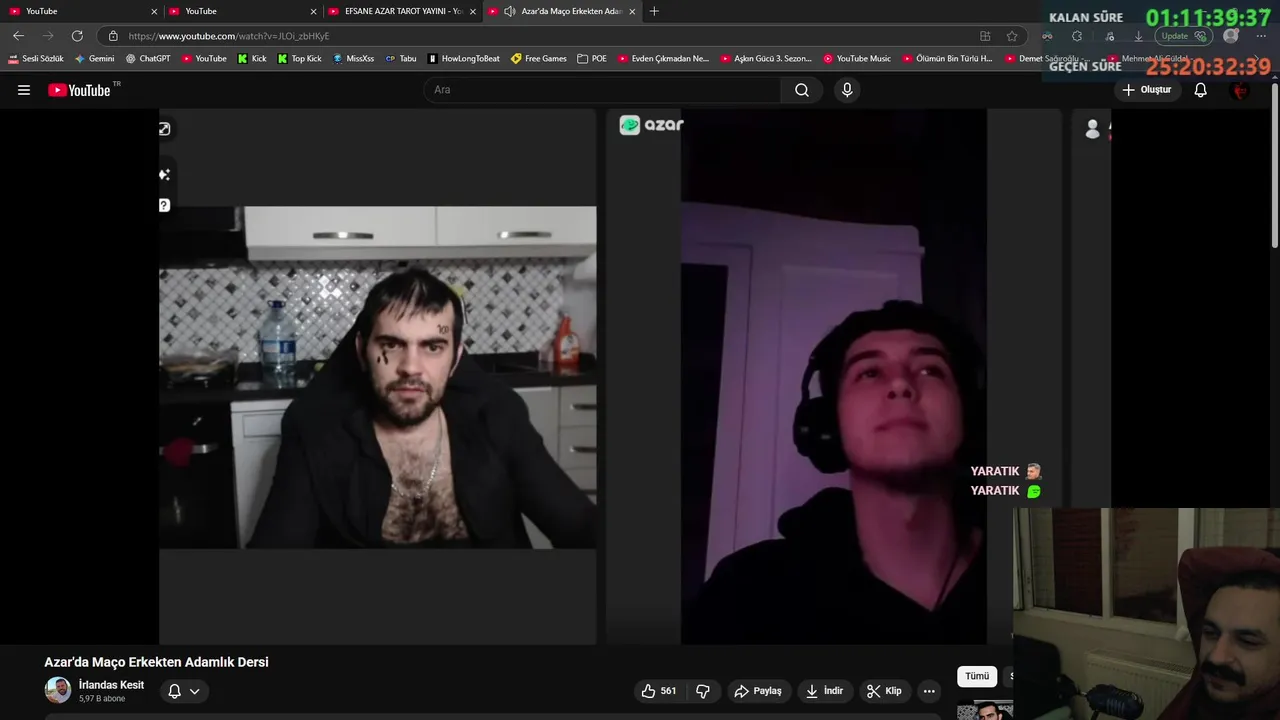1280x720 pixels.
Task: Focus the YouTube Ara search field
Action: tap(604, 90)
